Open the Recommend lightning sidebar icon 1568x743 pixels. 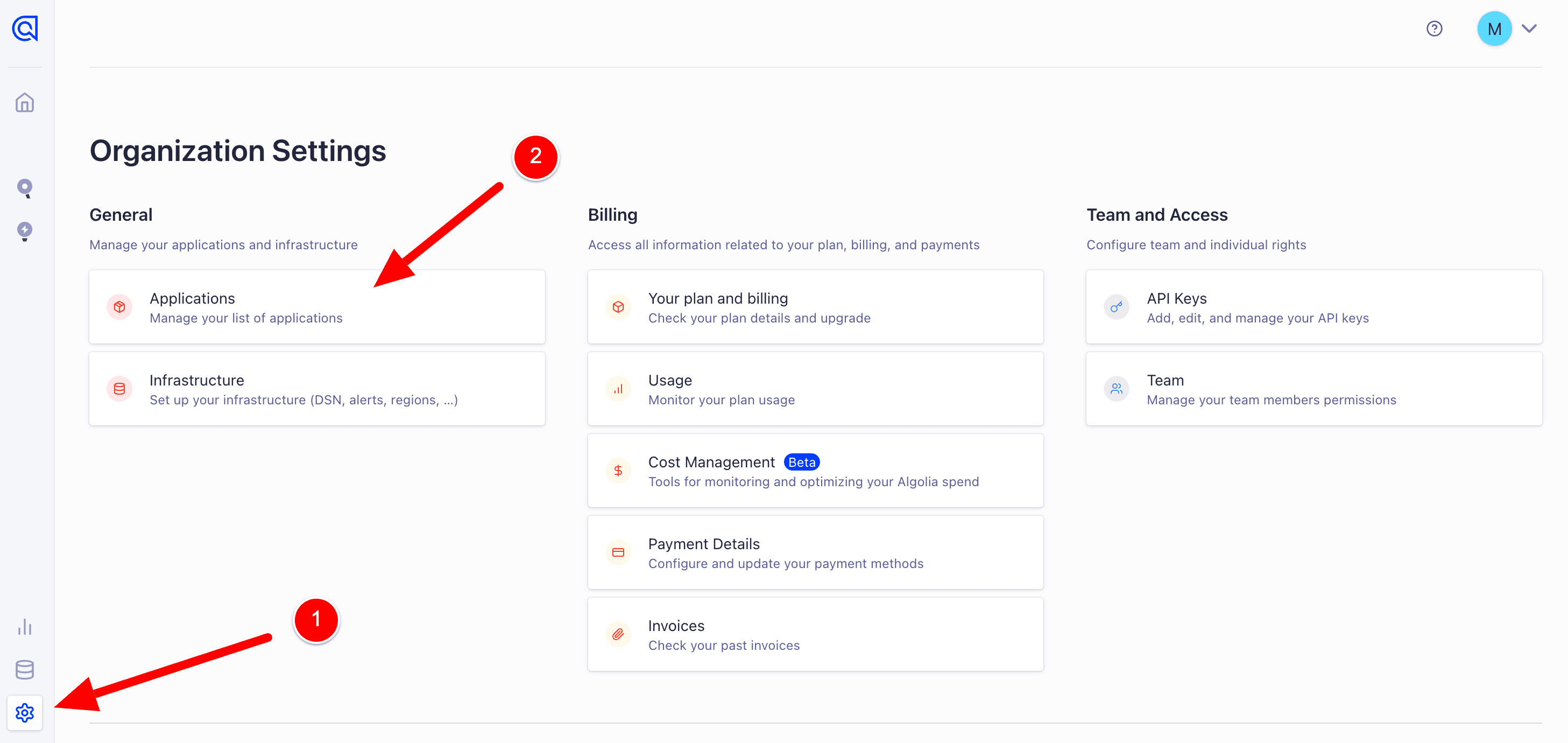tap(25, 231)
